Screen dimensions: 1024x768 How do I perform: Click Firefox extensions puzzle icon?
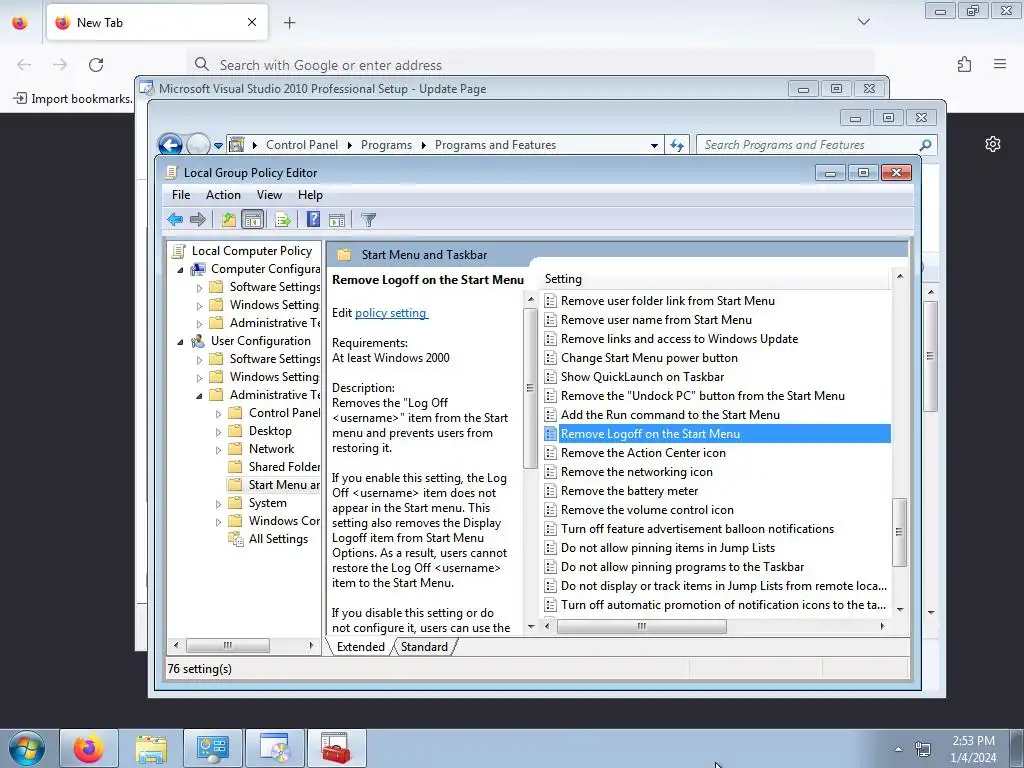coord(964,64)
